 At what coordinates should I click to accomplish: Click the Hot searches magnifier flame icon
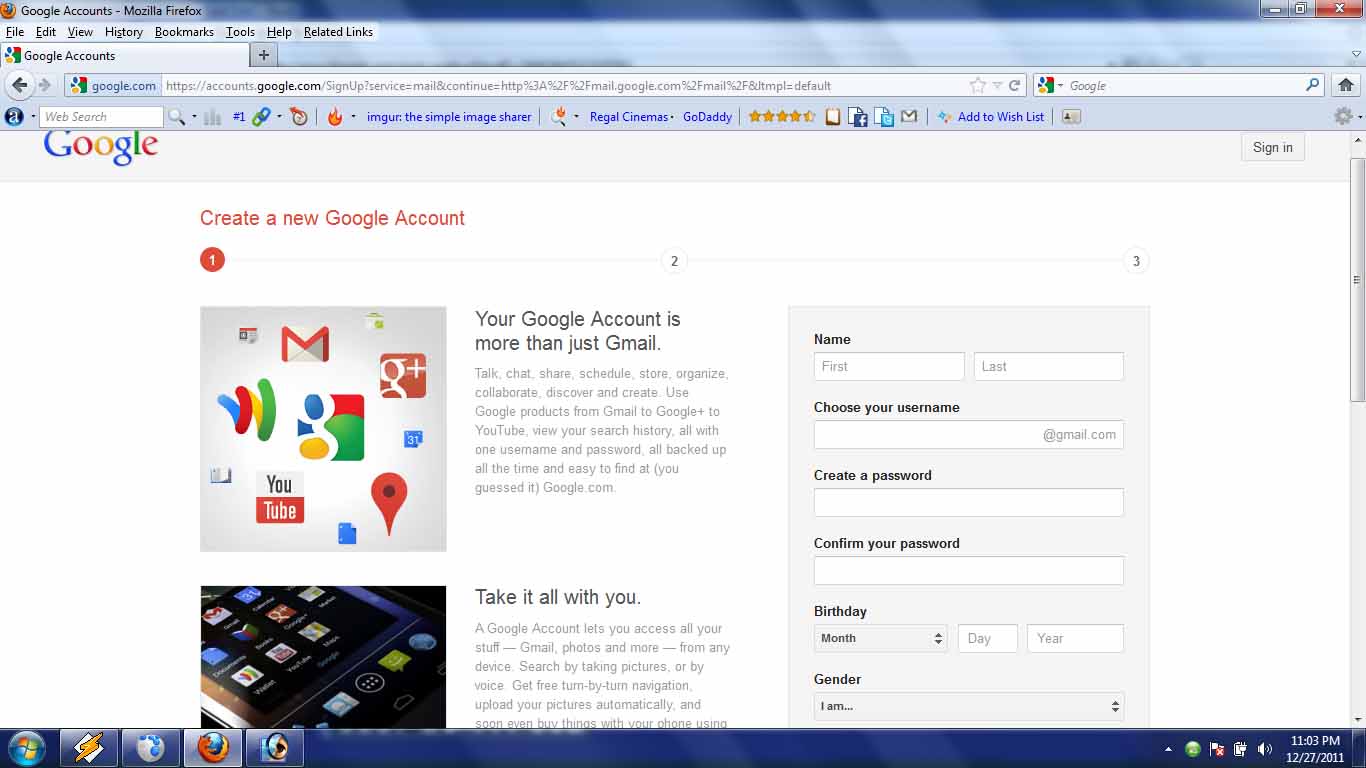559,117
